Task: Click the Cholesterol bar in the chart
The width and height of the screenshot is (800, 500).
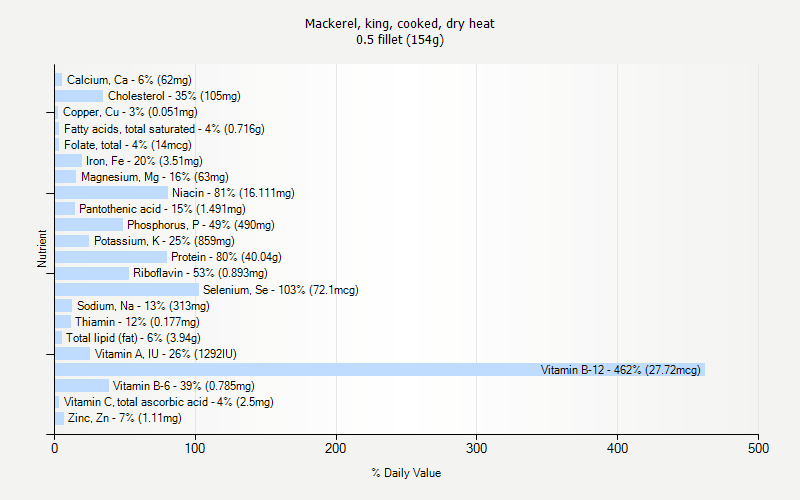Action: [x=79, y=96]
